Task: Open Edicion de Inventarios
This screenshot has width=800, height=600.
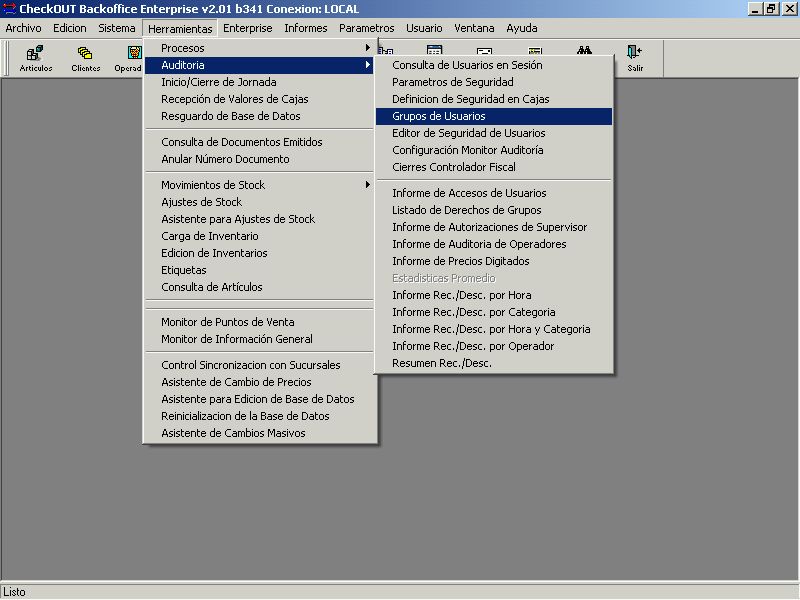Action: coord(260,253)
